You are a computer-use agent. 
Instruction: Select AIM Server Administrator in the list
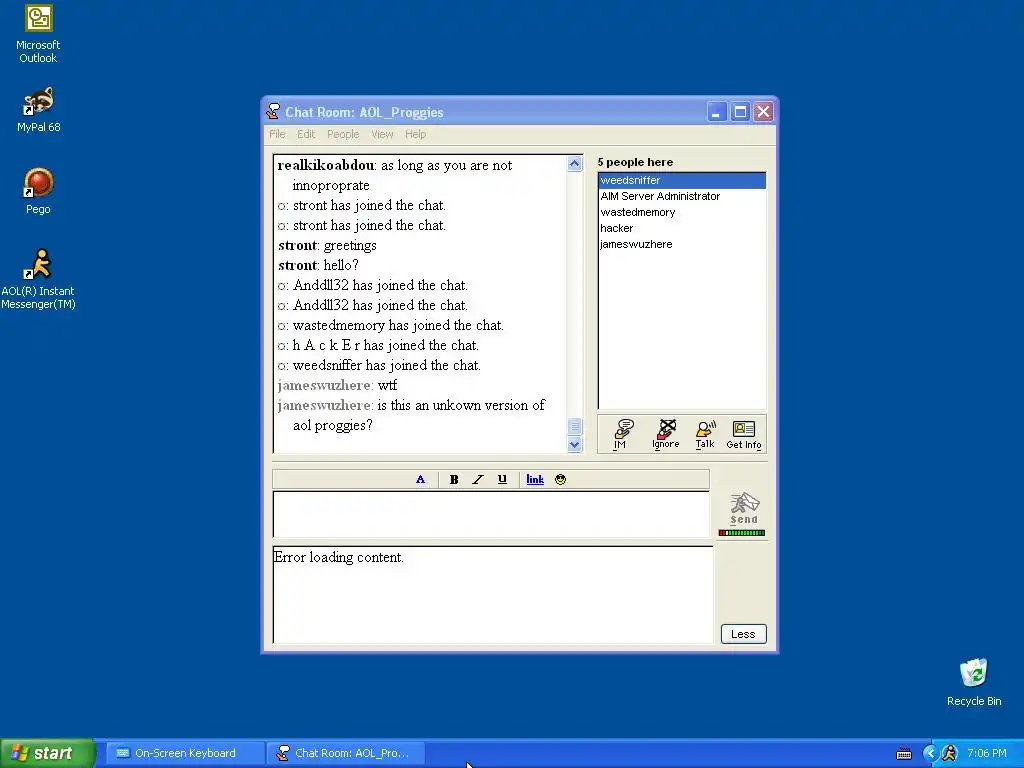(682, 196)
